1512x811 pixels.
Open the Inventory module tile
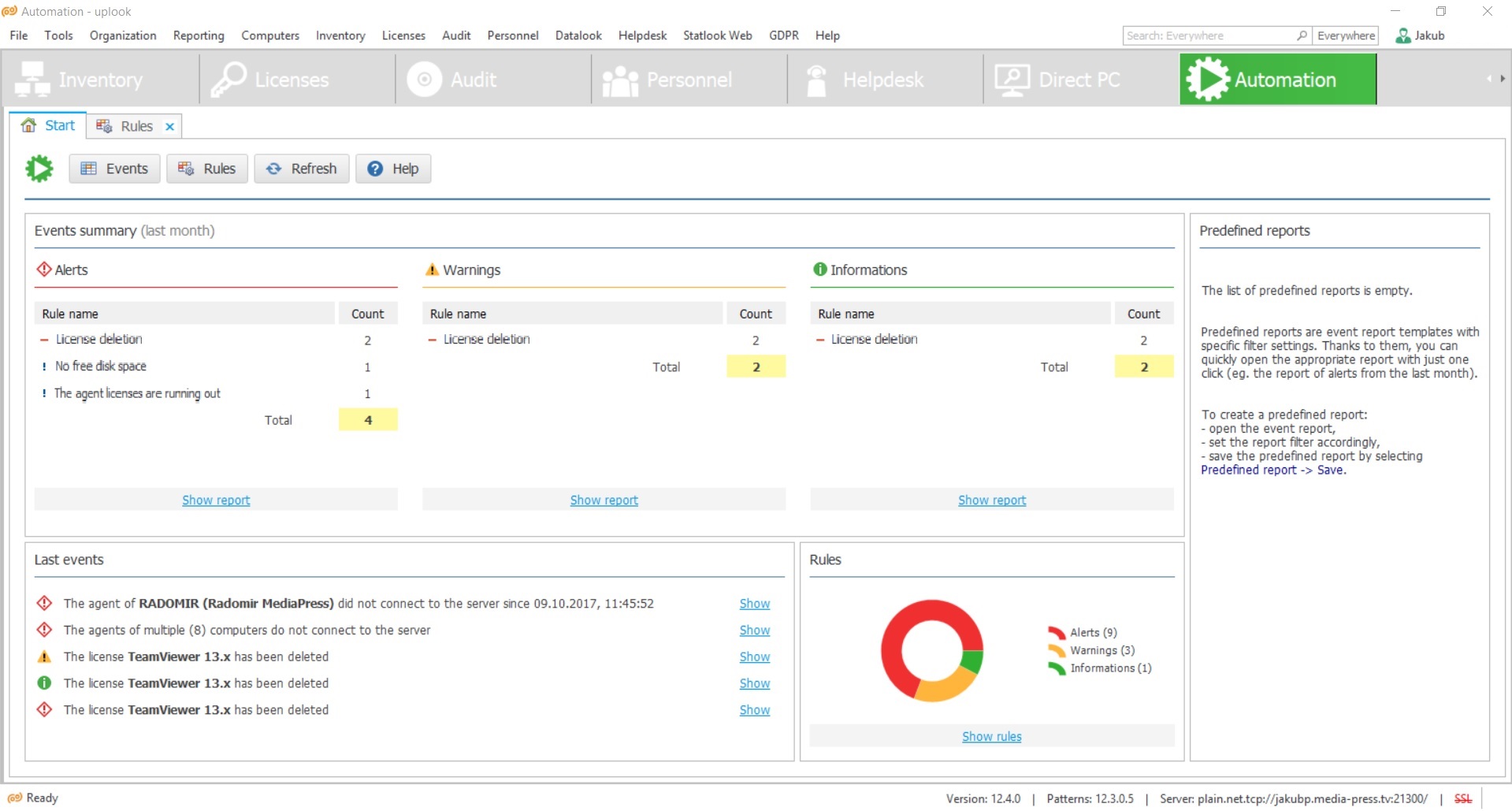pos(100,80)
